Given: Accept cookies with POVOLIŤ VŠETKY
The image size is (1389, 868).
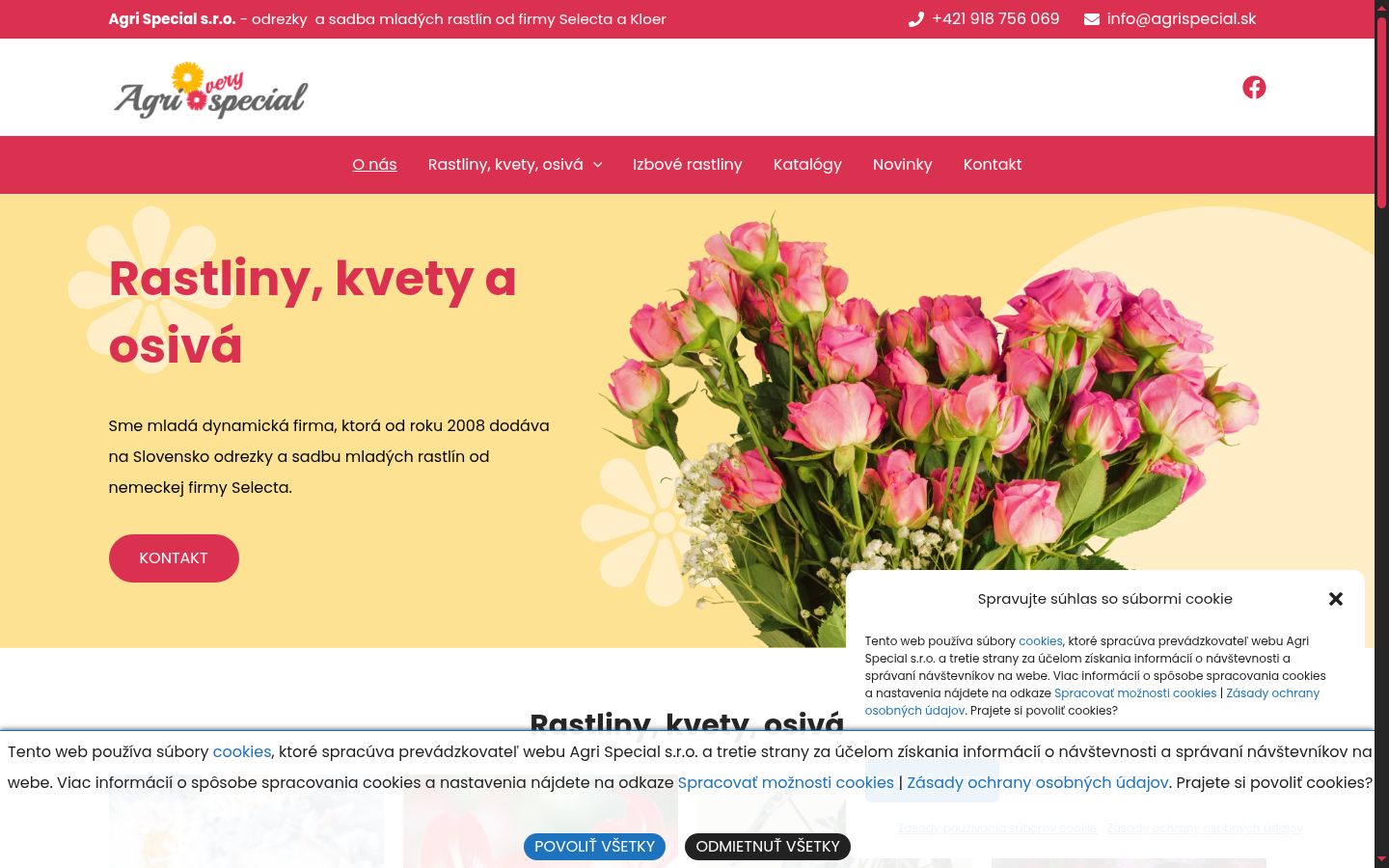Looking at the screenshot, I should [x=594, y=847].
